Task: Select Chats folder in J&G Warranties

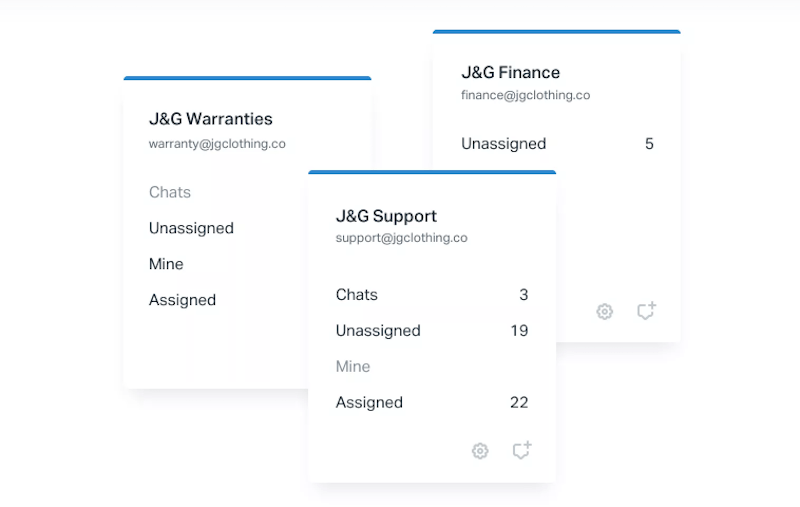Action: pos(170,192)
